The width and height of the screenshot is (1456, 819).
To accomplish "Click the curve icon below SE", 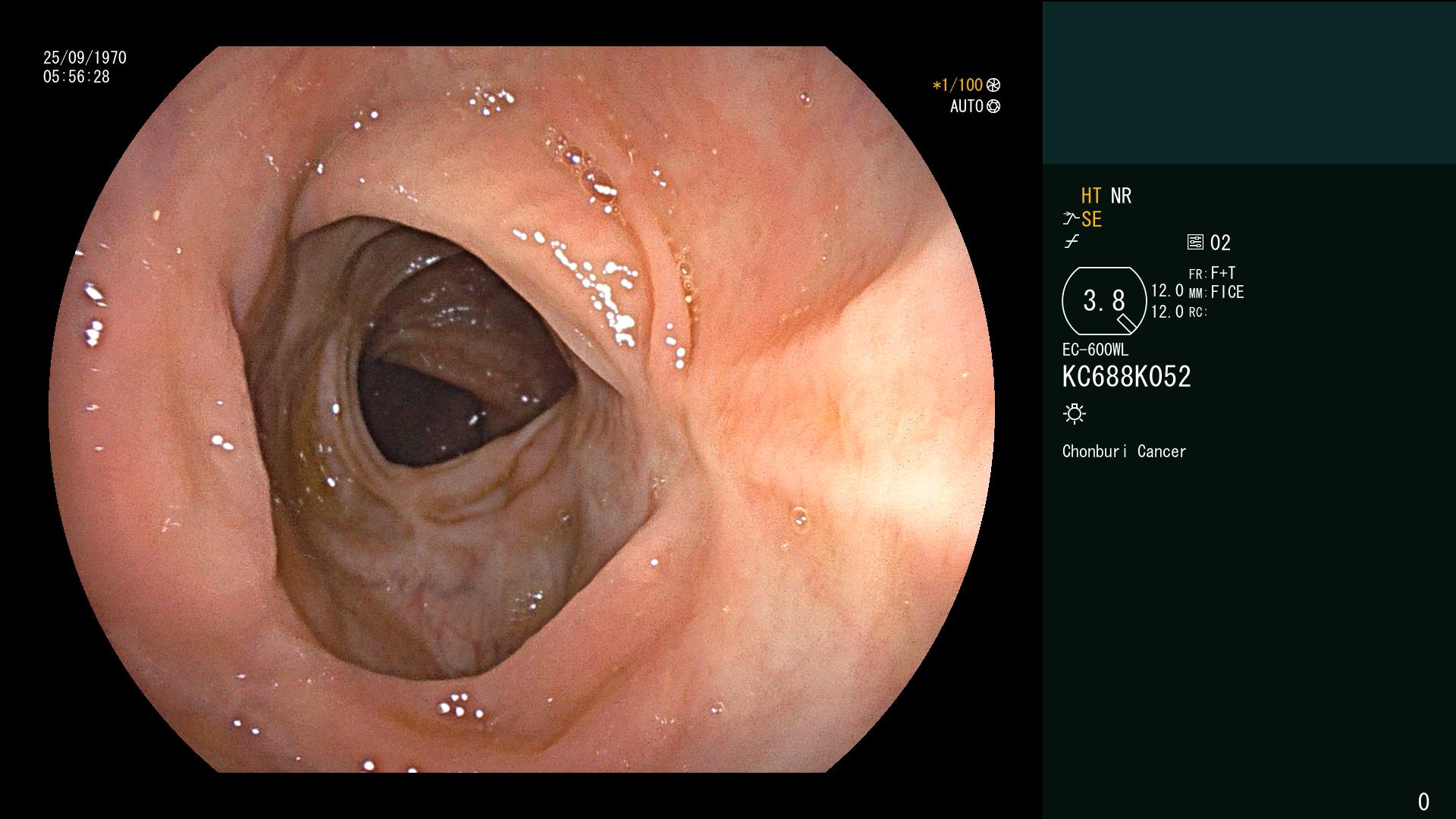I will [1072, 242].
